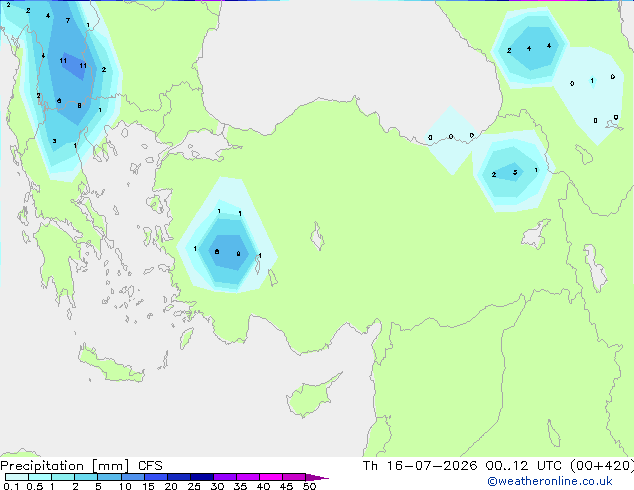Click the 15–20 mm blue legend swatch

tap(156, 477)
